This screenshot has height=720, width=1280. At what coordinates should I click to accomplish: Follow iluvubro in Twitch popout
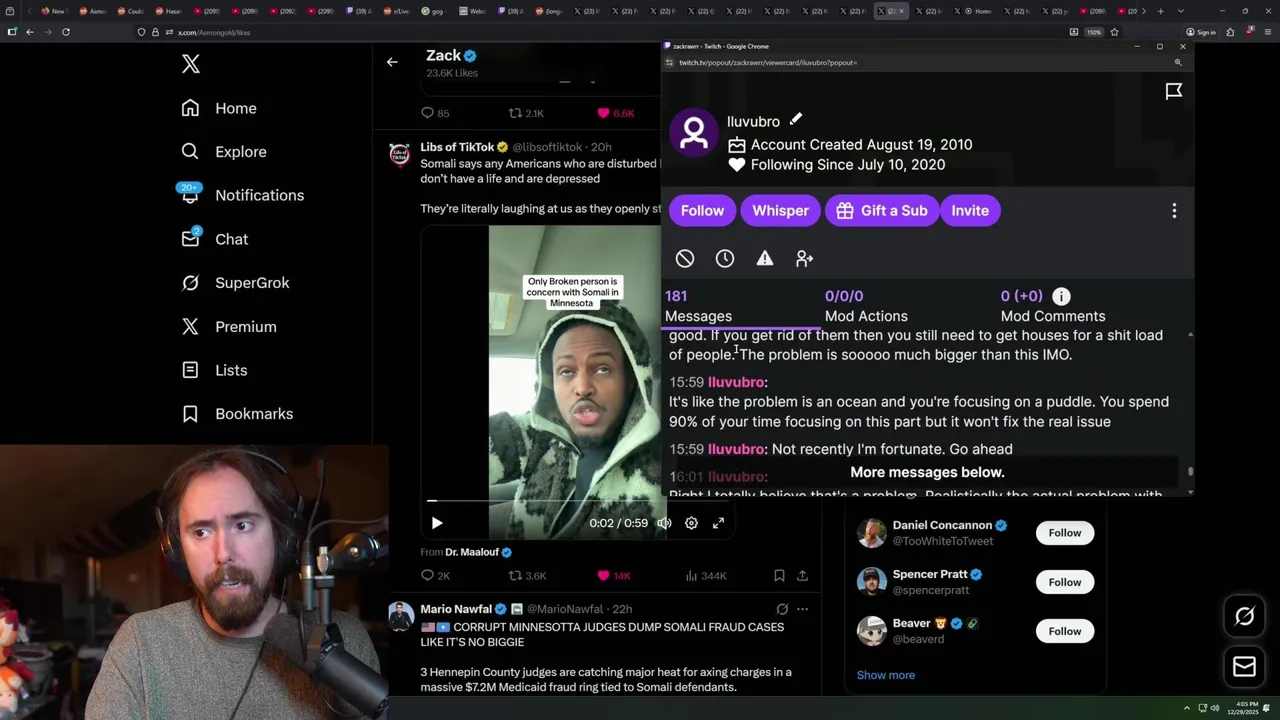tap(702, 210)
